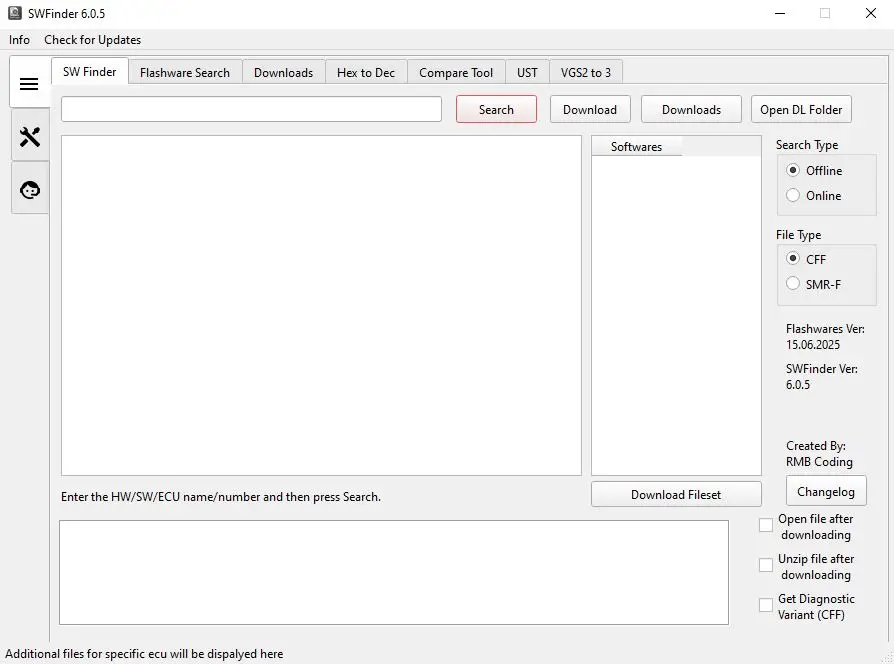Open the wrench and screwdriver tools icon
This screenshot has height=664, width=894.
point(29,137)
